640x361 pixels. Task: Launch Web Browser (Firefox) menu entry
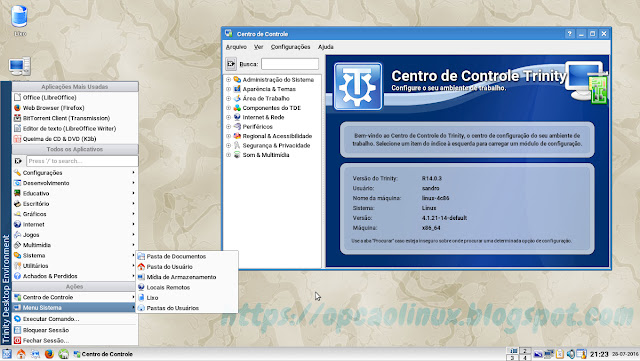click(x=75, y=108)
